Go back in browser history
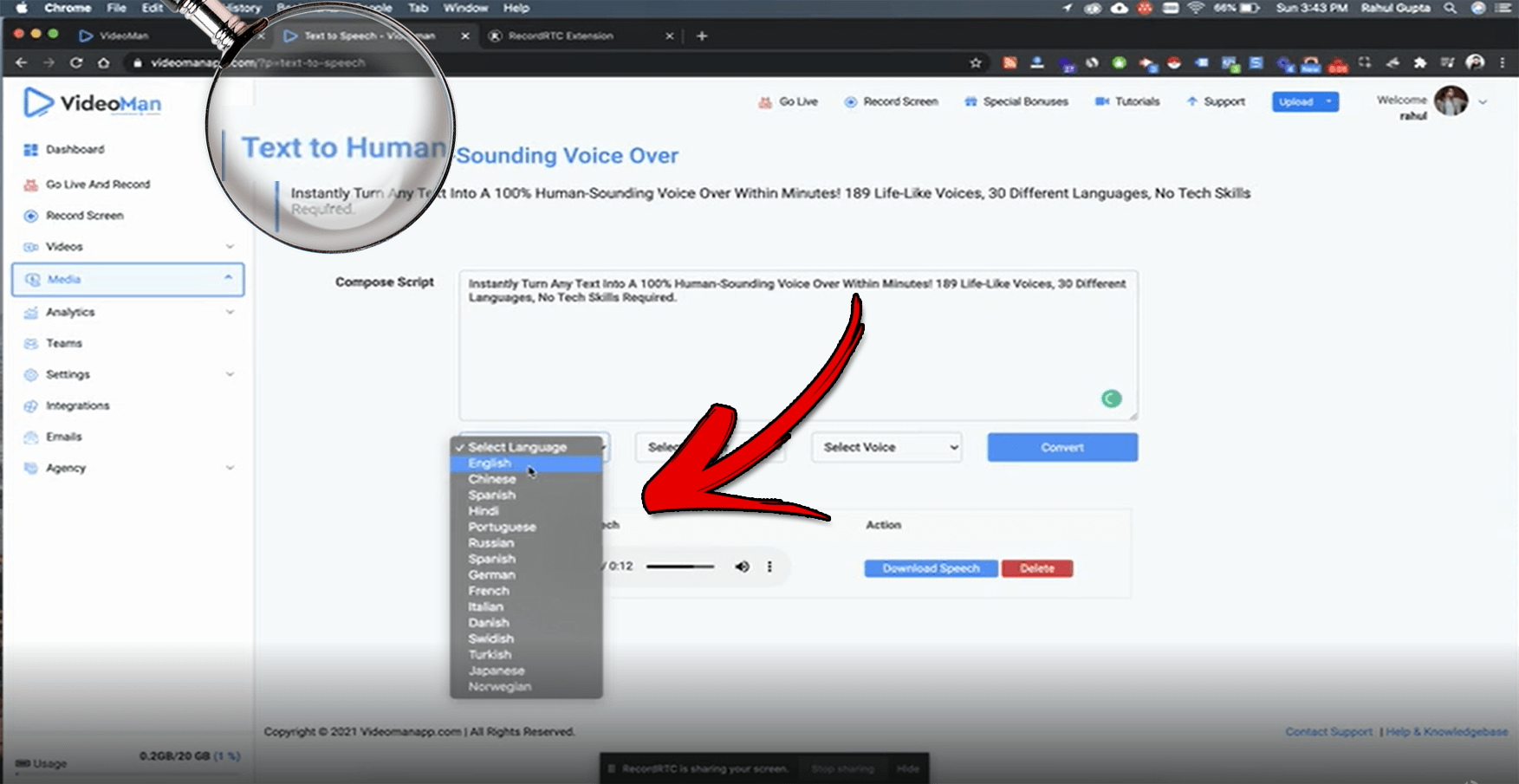Viewport: 1519px width, 784px height. tap(21, 62)
